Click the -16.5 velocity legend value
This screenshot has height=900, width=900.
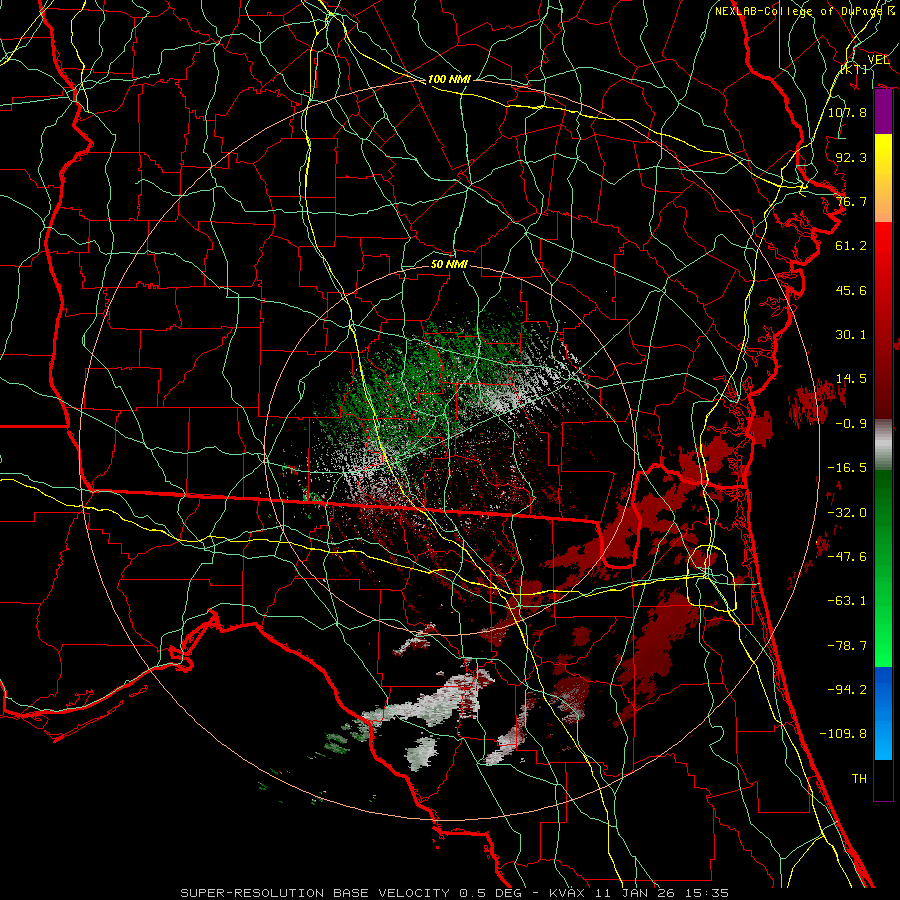pos(847,468)
